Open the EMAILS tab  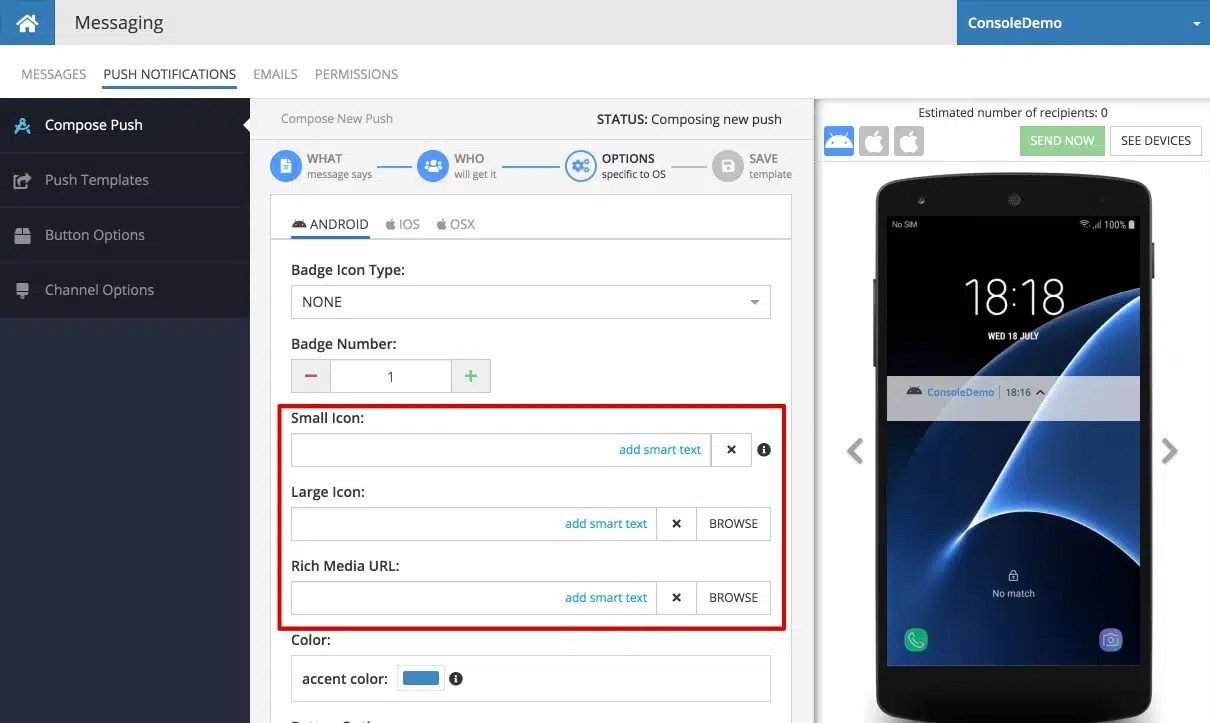tap(275, 74)
